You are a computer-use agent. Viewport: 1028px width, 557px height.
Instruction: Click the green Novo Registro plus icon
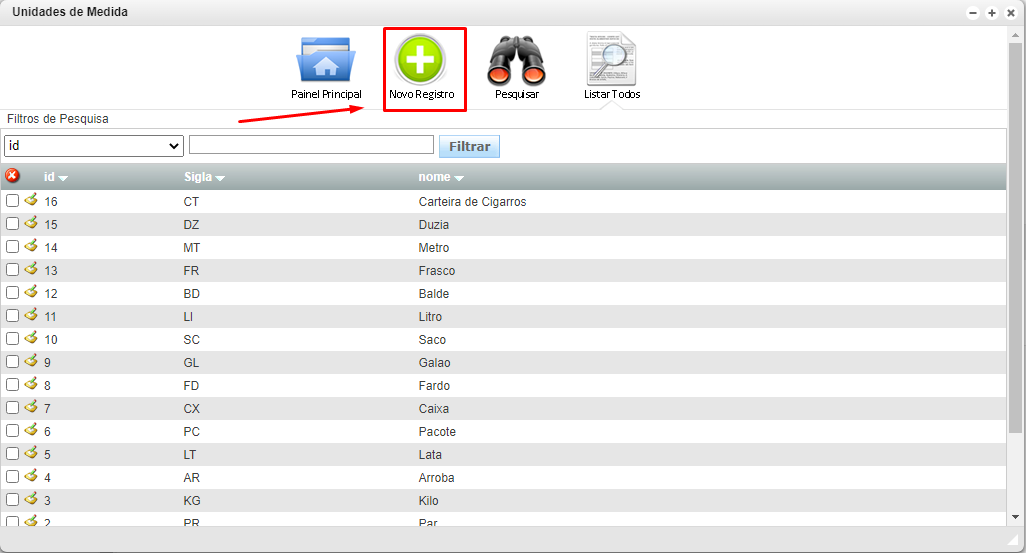[x=421, y=60]
